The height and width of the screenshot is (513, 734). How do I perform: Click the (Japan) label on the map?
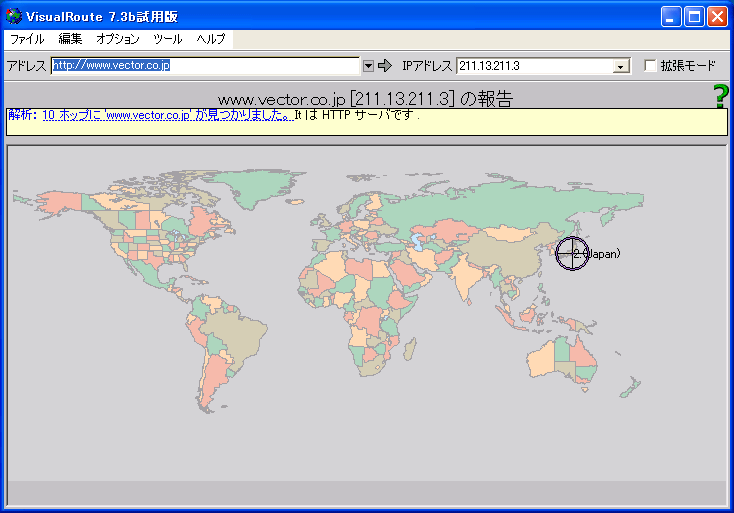[603, 254]
